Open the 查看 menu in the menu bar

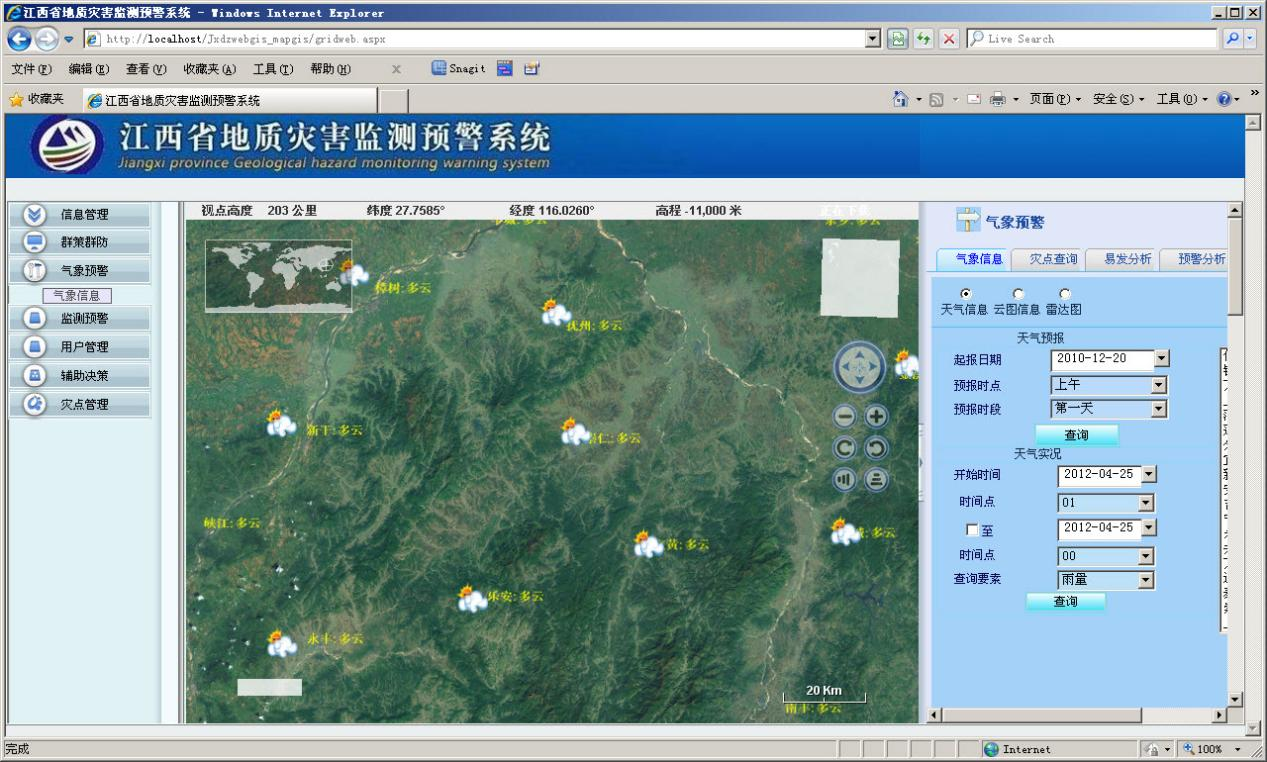click(146, 69)
